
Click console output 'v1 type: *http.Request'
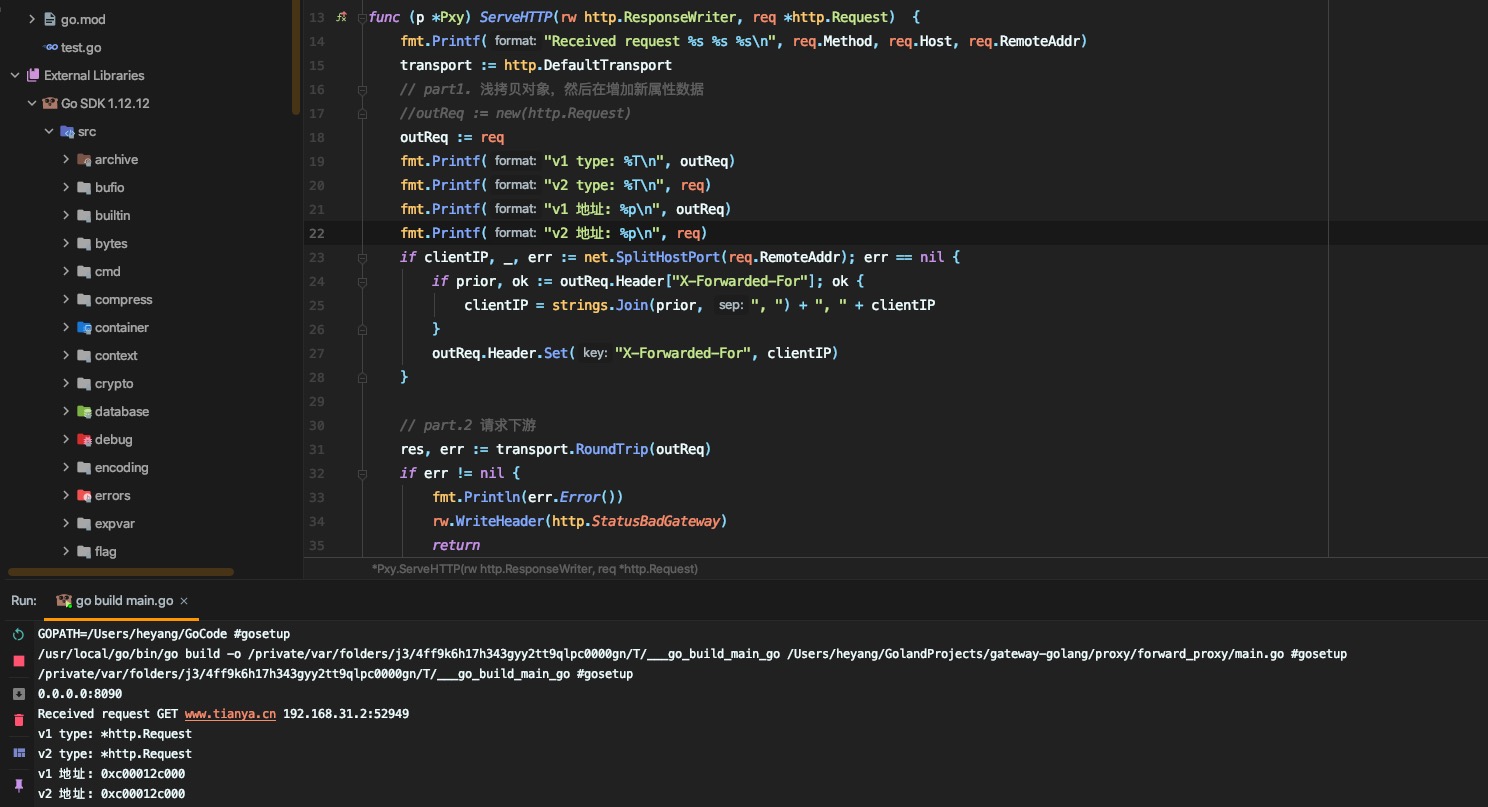(115, 734)
